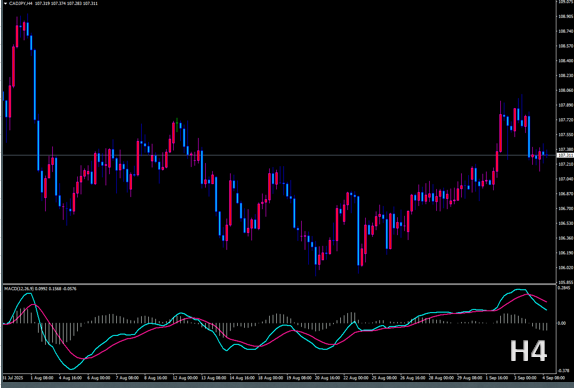
Task: Click the '1 Sep 16:00' time axis label
Action: point(497,378)
